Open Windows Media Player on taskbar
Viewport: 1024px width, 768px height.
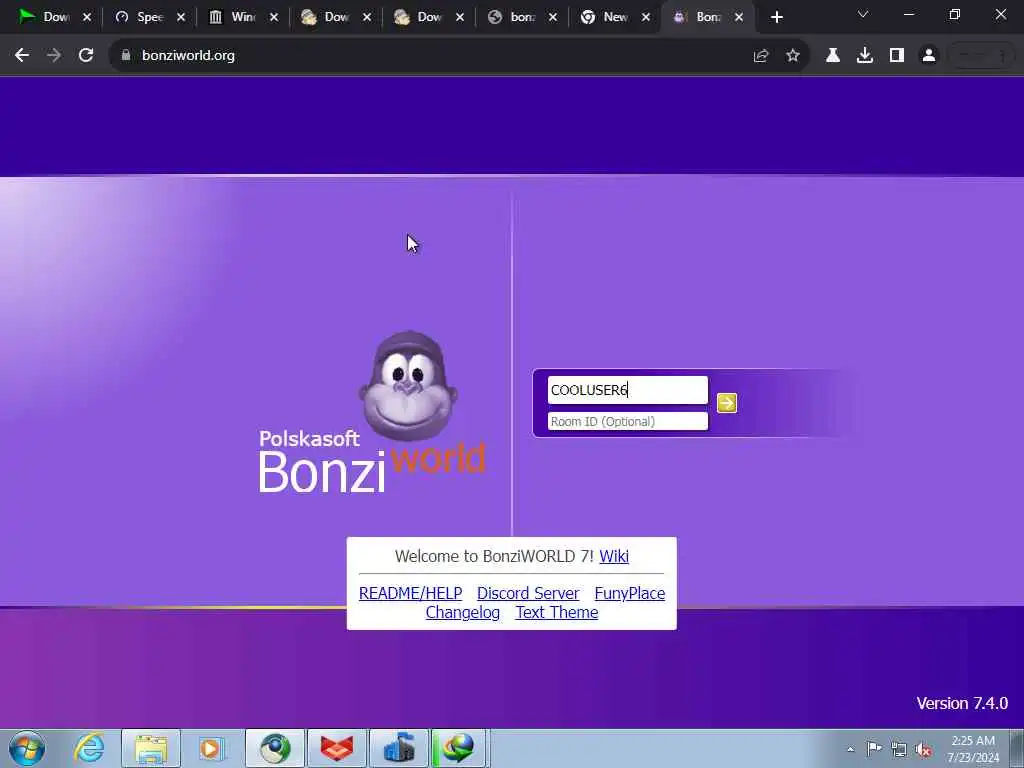click(212, 748)
